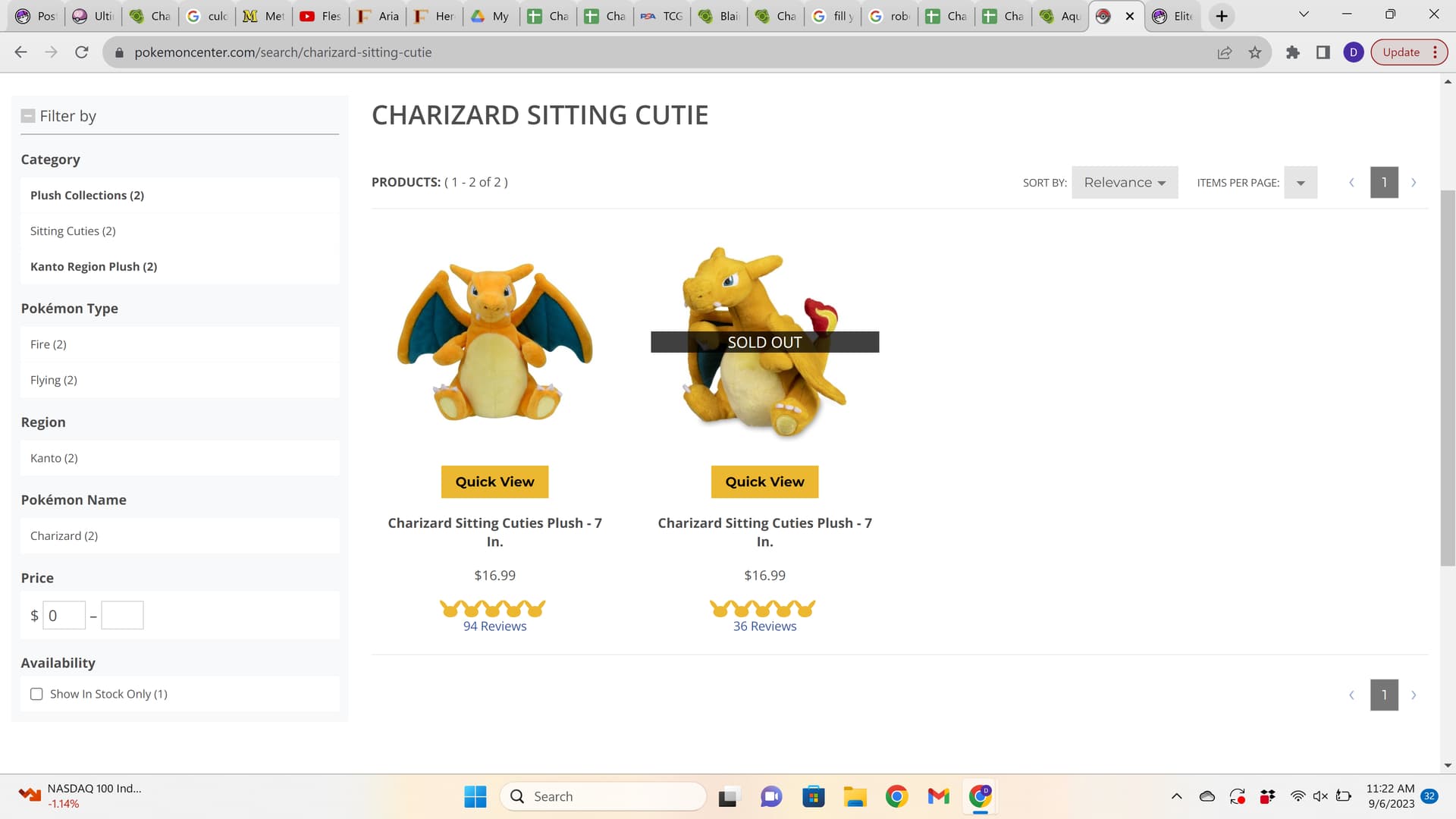
Task: Enable Show In Stock Only checkbox
Action: 36,694
